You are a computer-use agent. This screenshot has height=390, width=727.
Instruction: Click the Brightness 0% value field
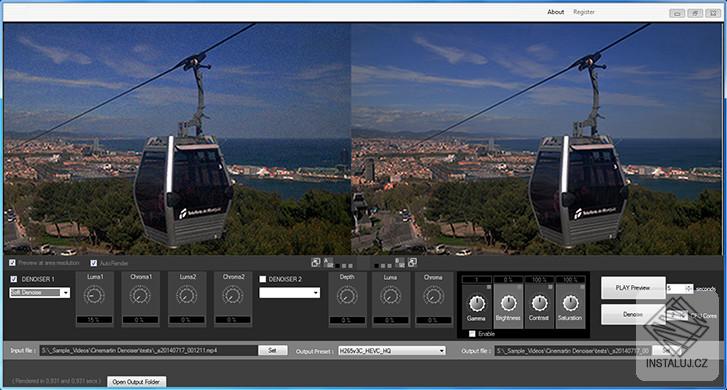(508, 280)
